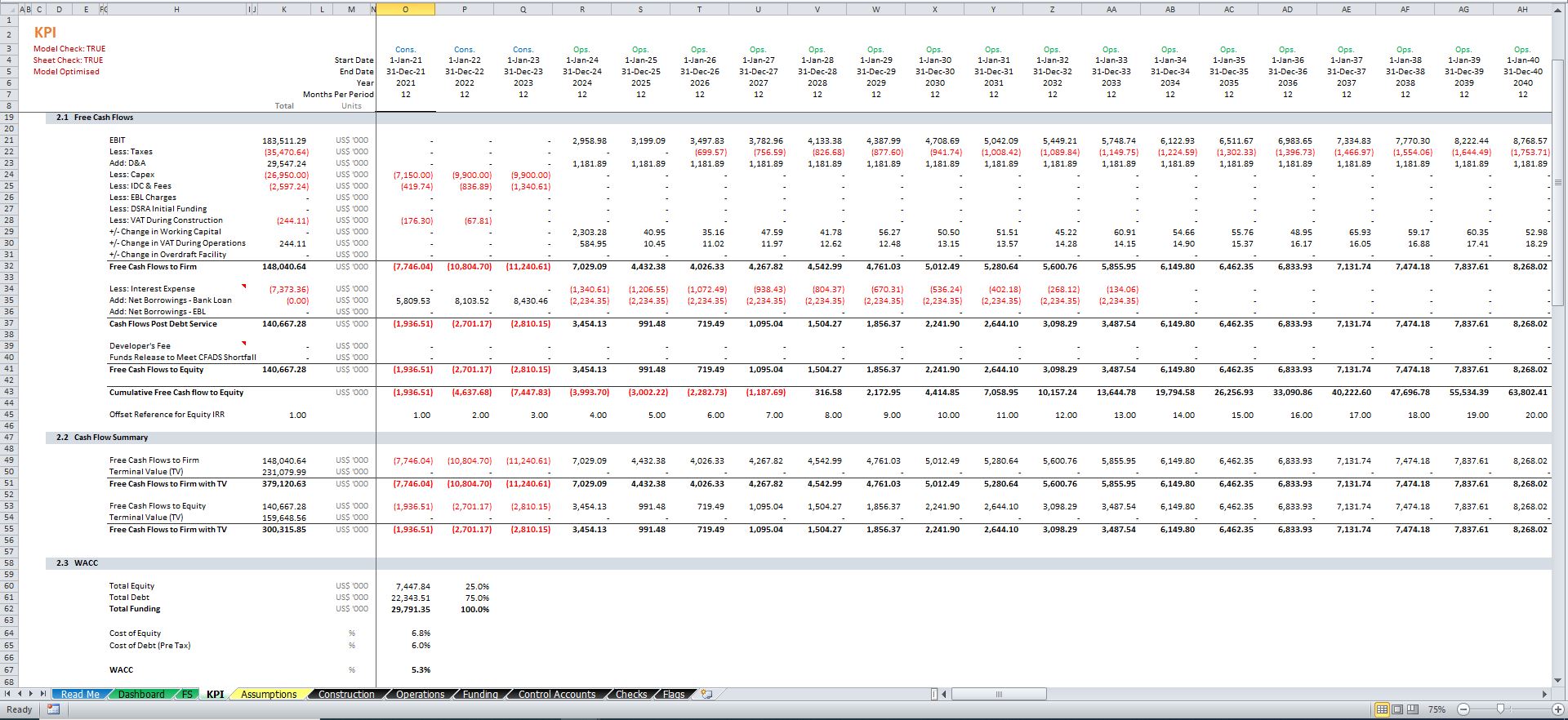Click 'Months Per Period' label cell

338,95
